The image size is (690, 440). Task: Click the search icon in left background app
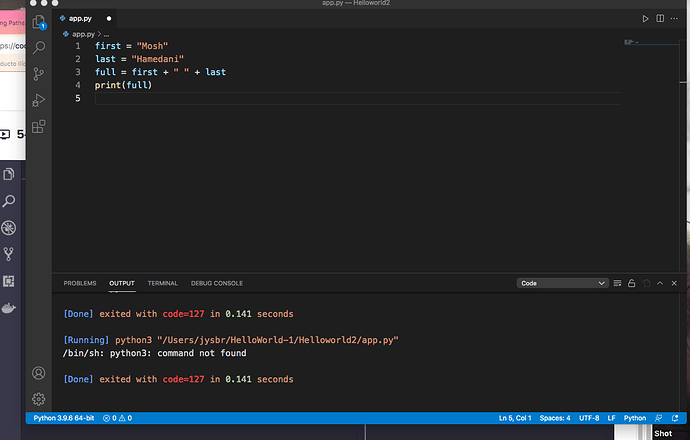[9, 201]
